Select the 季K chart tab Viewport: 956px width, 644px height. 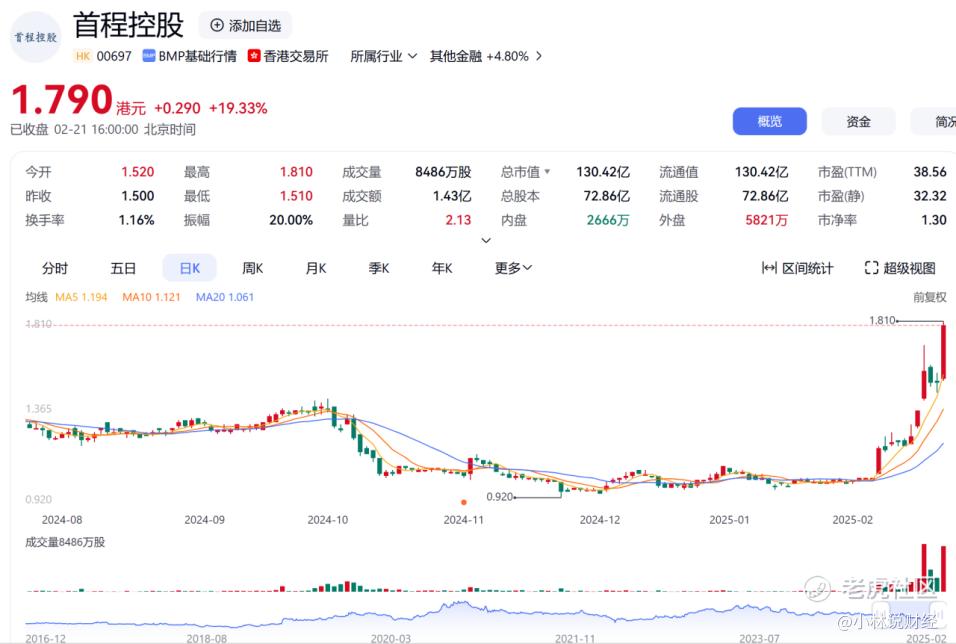pos(379,268)
